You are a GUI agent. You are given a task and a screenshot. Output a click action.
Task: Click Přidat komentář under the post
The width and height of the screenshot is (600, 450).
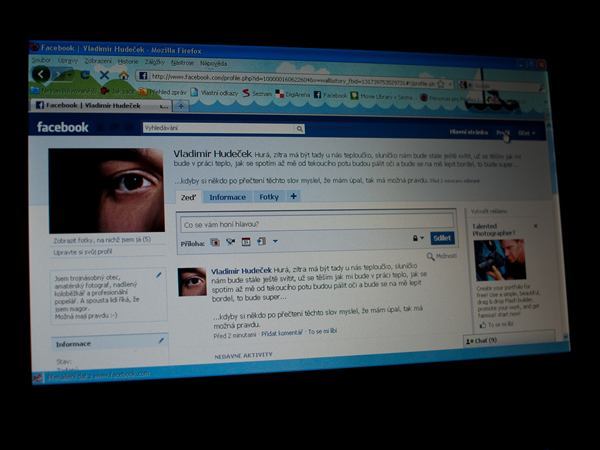[282, 333]
